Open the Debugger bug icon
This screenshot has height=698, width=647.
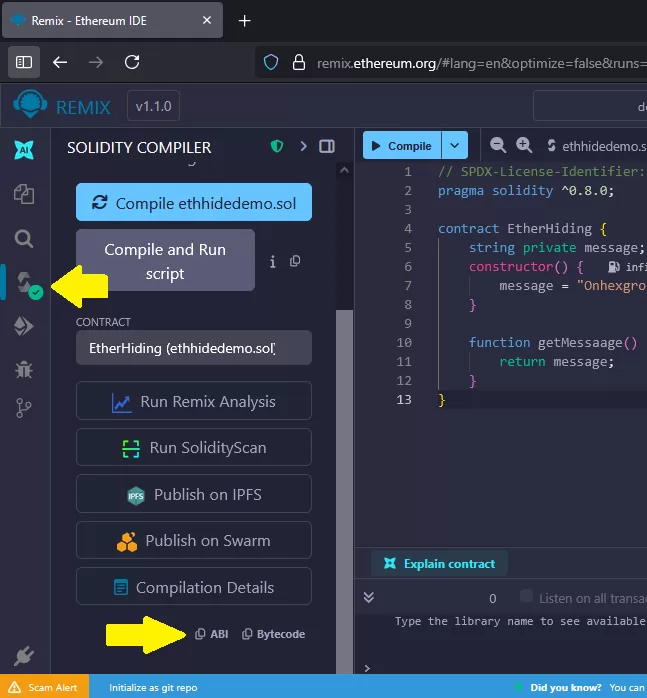(23, 369)
